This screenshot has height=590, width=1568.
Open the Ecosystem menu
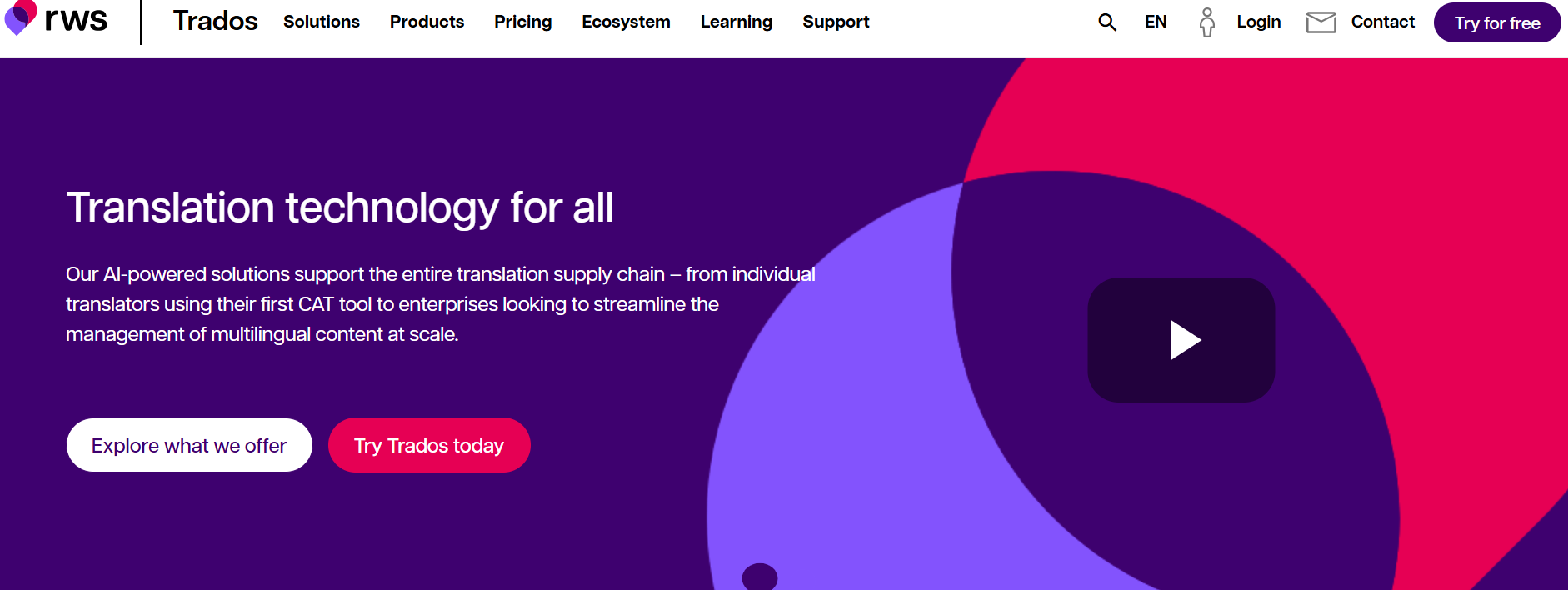(x=626, y=22)
